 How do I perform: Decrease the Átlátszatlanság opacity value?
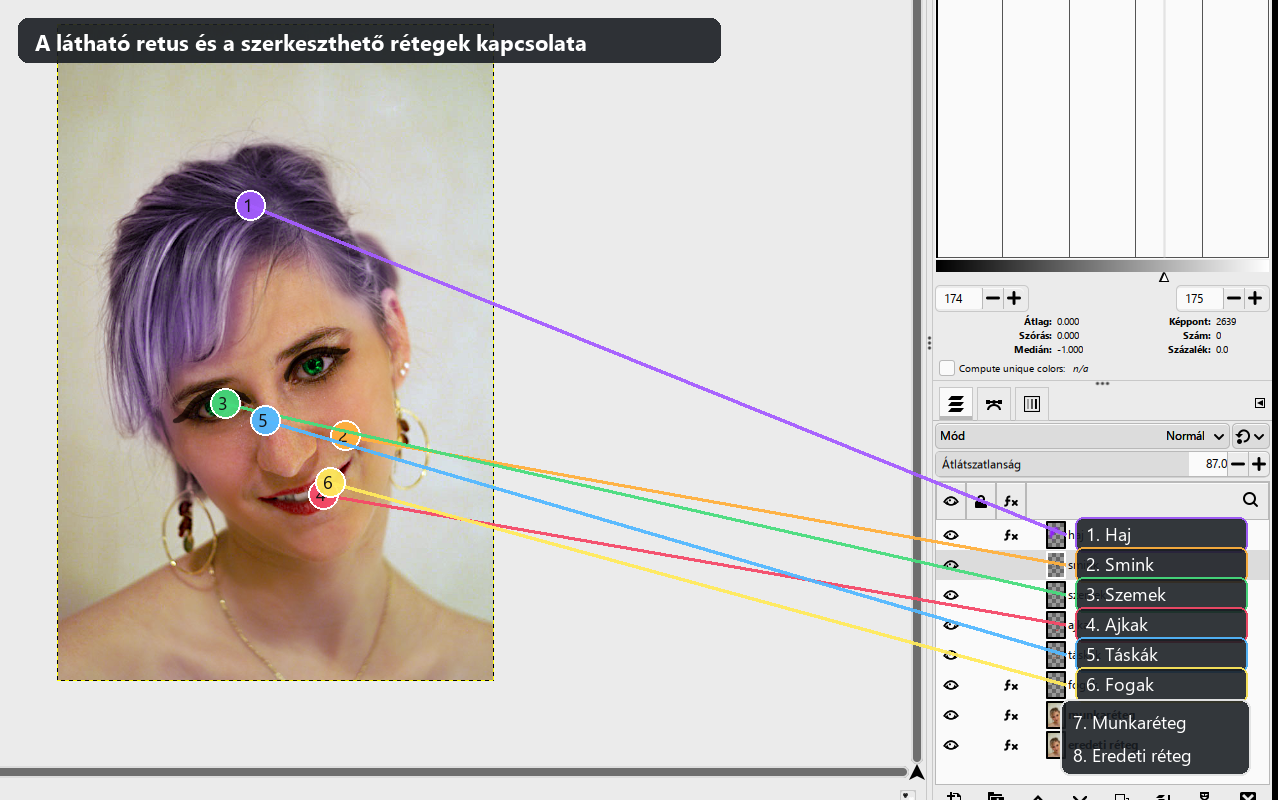1238,464
